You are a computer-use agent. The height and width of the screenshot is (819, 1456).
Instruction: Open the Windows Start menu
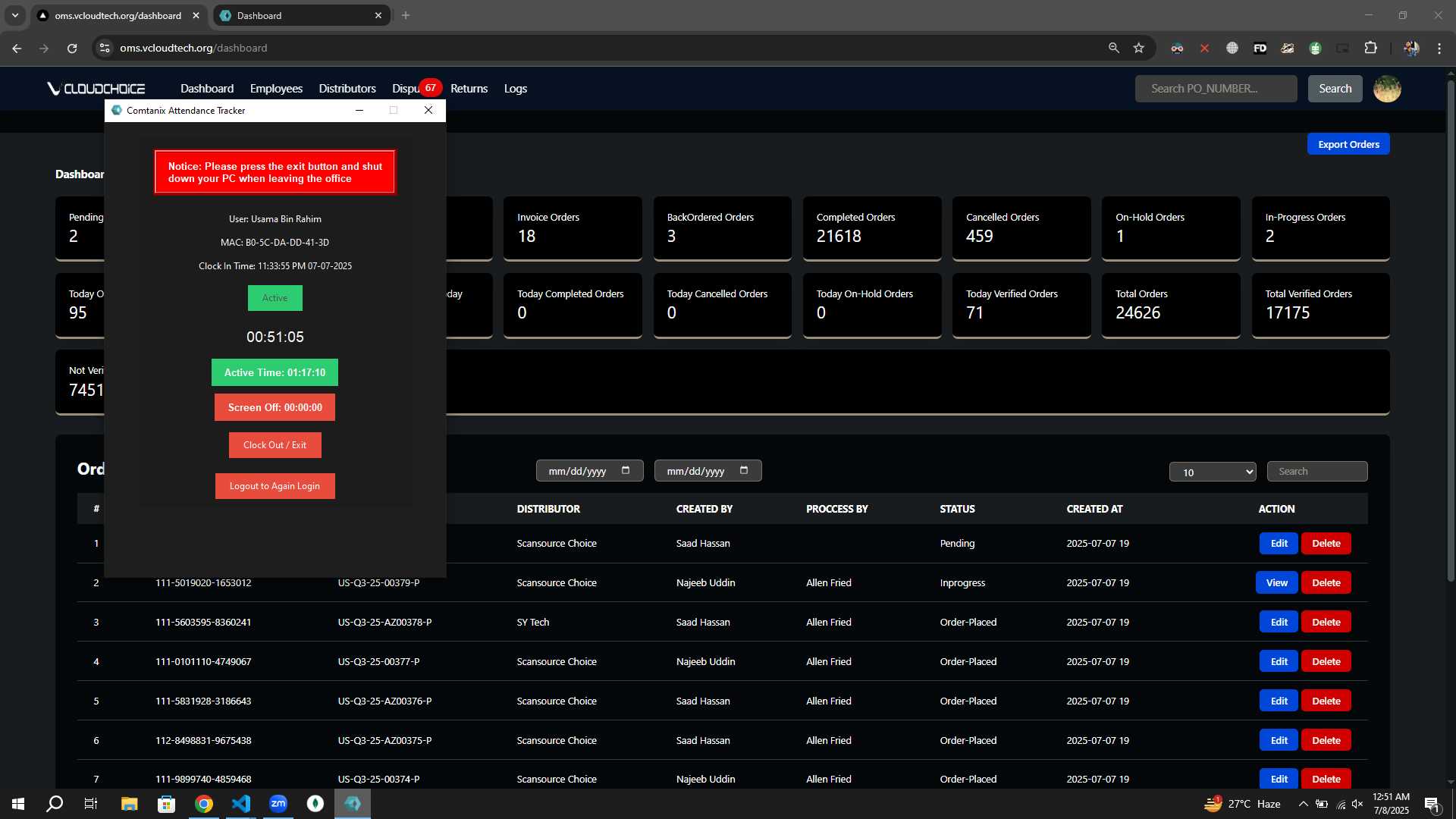[x=18, y=804]
